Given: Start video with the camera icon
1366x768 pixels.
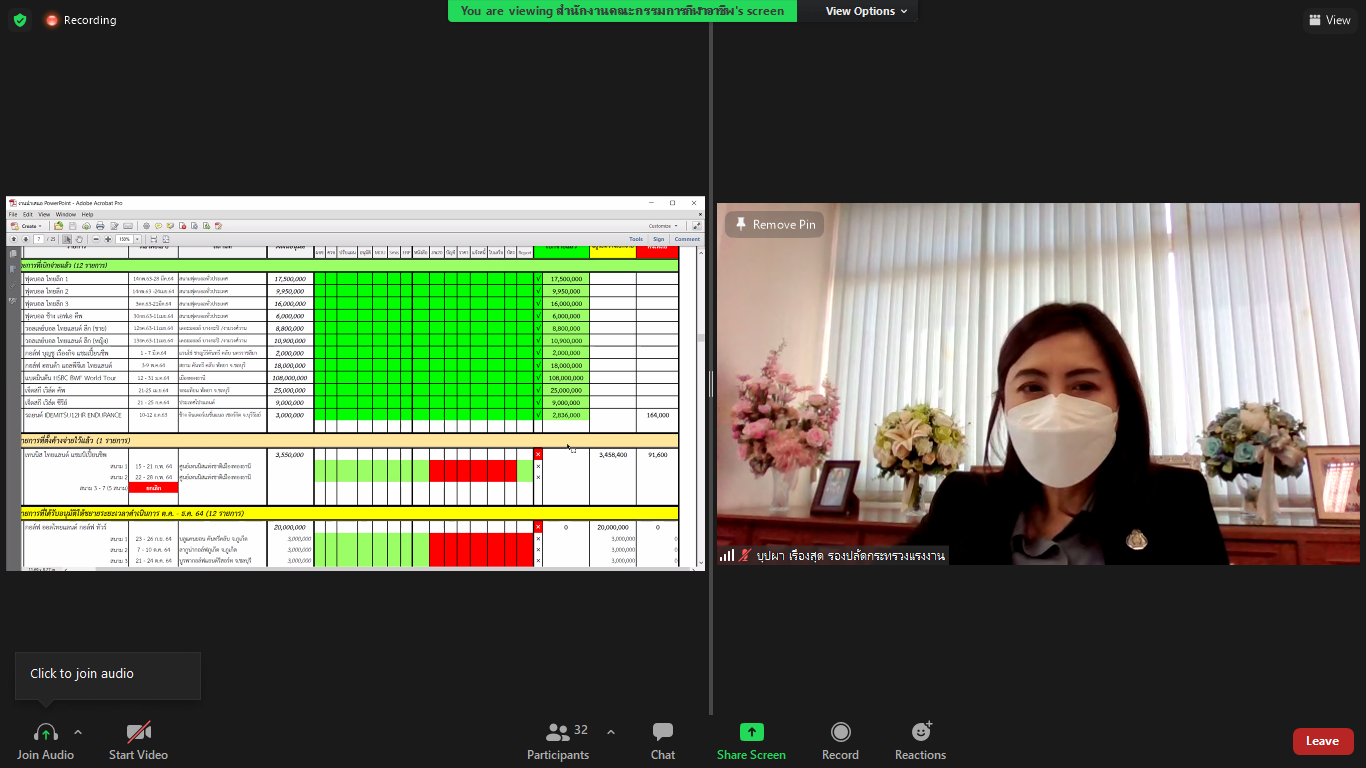Looking at the screenshot, I should [138, 733].
